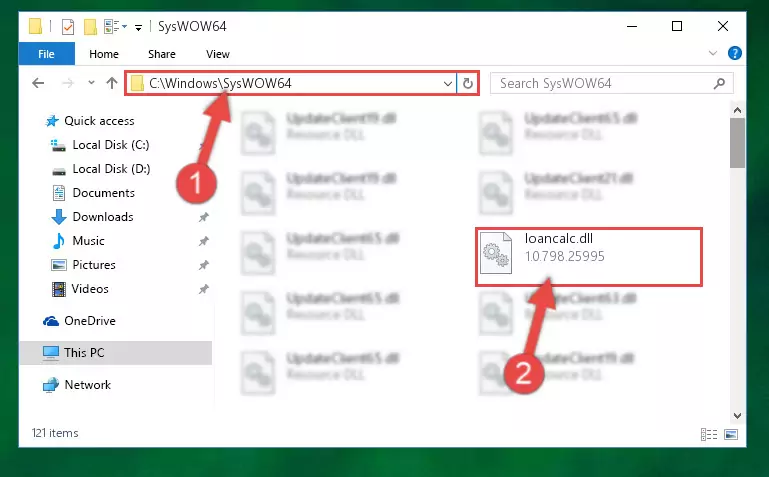Viewport: 769px width, 477px height.
Task: Open Music in navigation pane
Action: click(x=88, y=241)
